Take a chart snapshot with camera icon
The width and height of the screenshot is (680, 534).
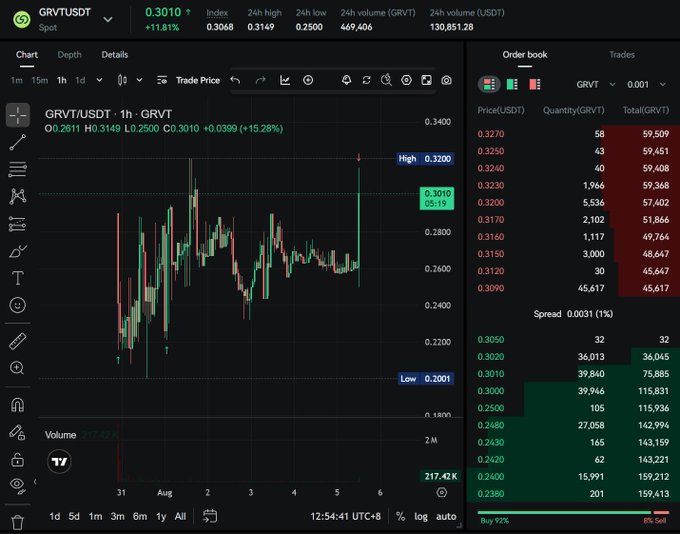[446, 80]
